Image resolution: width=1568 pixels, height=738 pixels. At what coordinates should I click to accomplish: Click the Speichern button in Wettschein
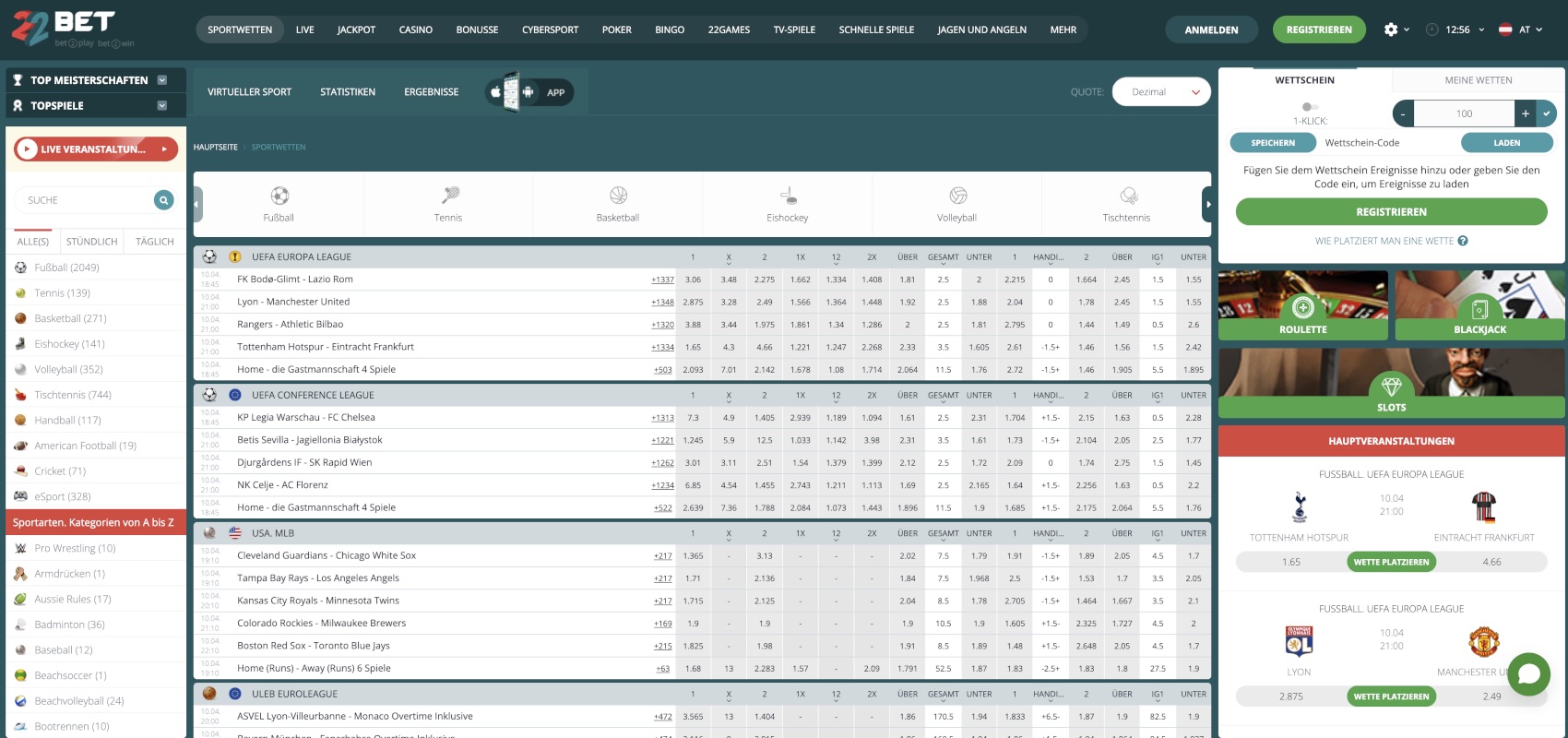[x=1273, y=143]
